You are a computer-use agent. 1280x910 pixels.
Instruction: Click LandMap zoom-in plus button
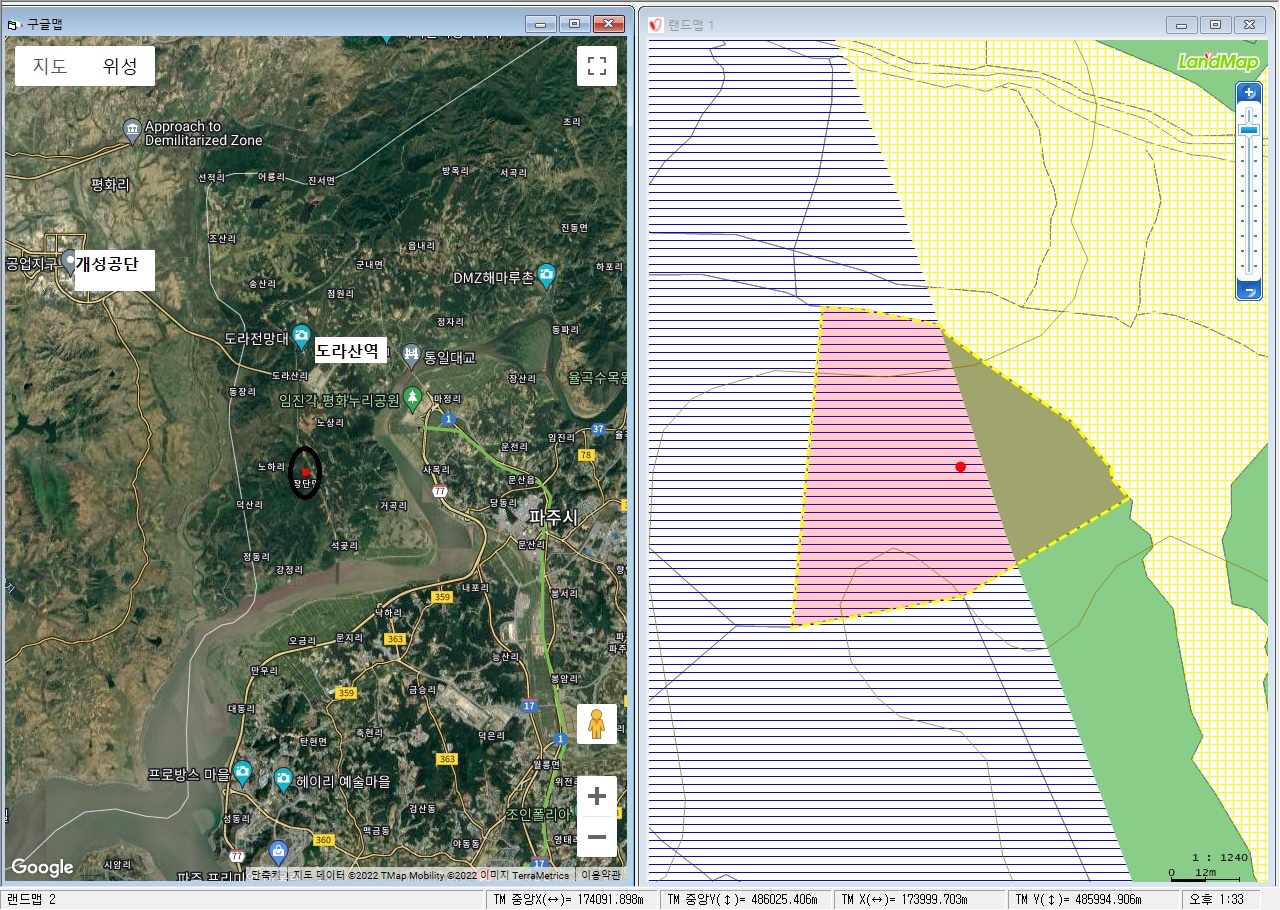[1249, 92]
